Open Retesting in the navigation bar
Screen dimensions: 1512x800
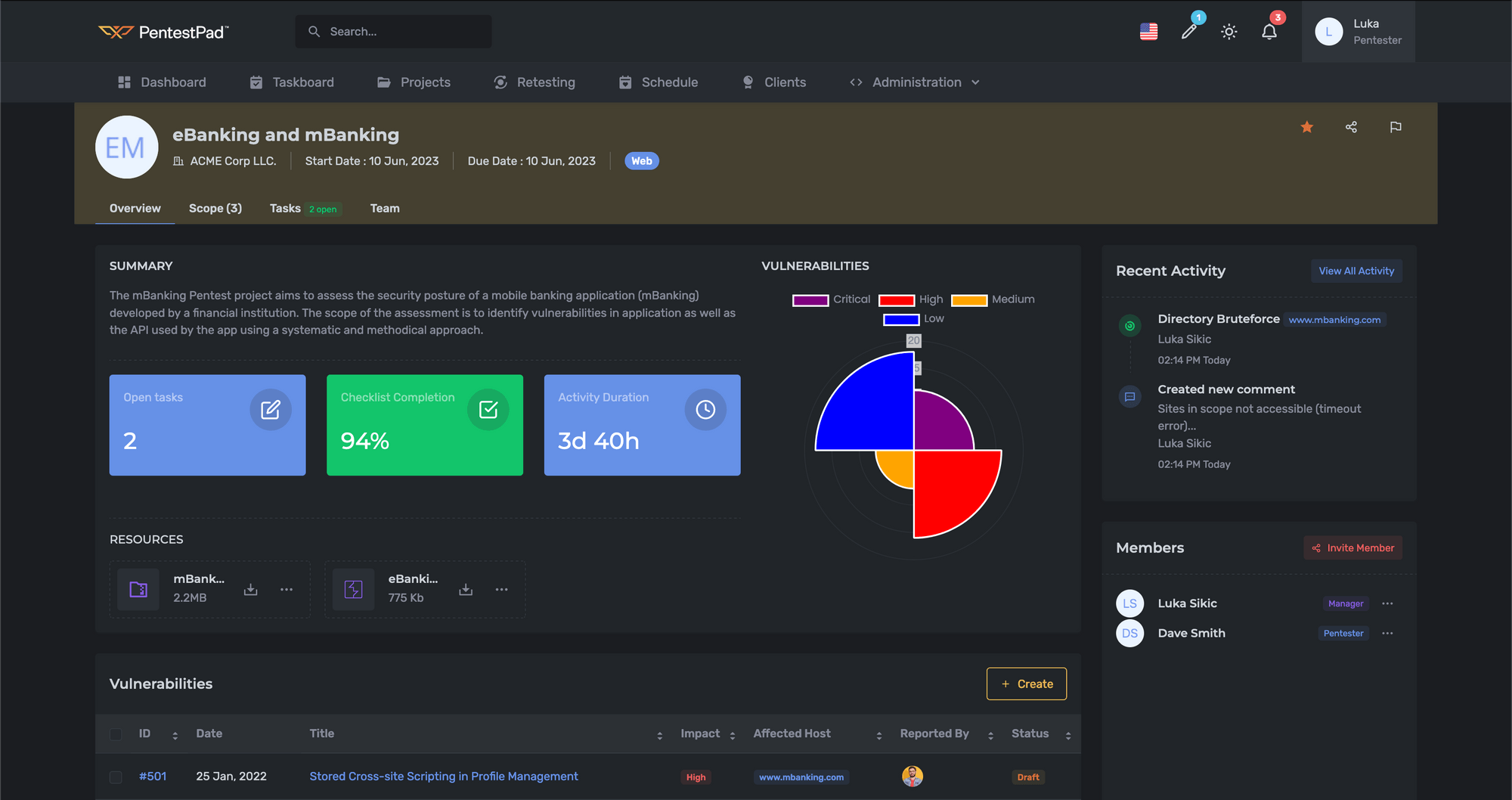click(534, 82)
